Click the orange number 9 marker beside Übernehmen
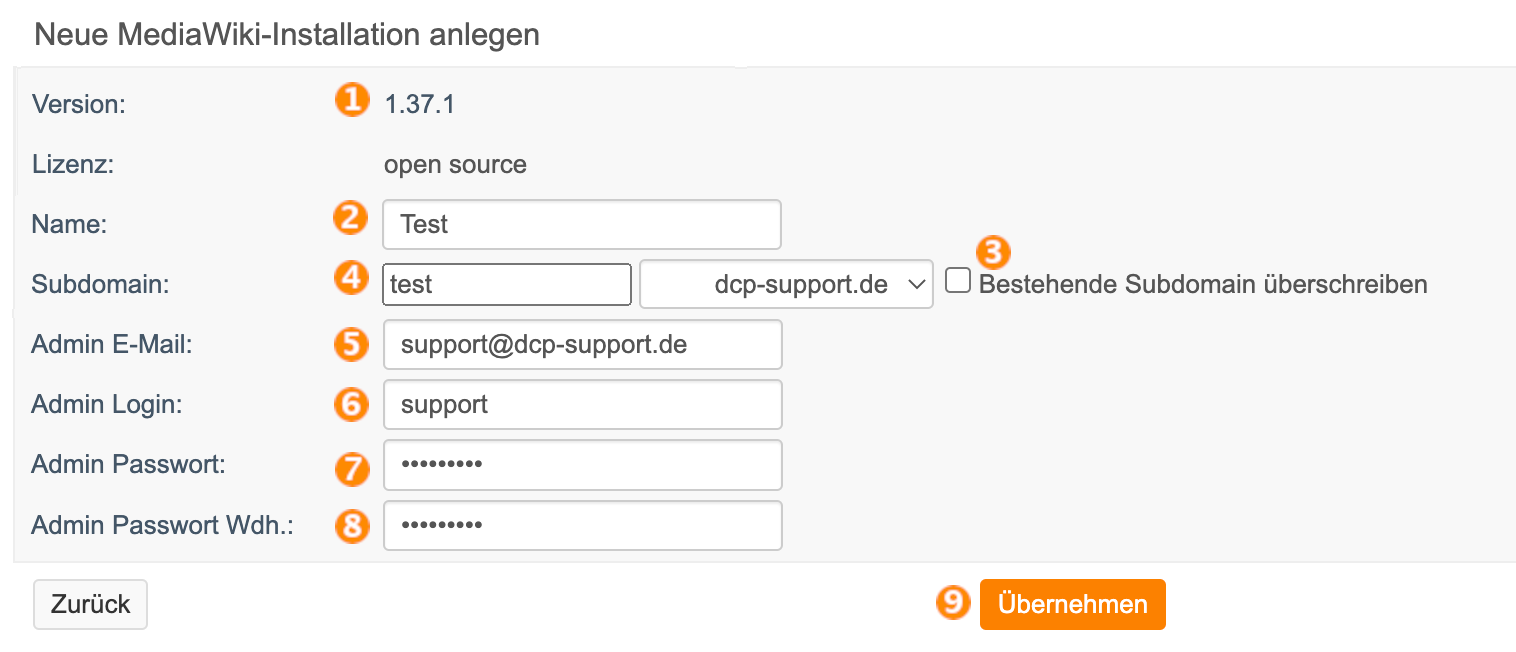Viewport: 1516px width, 652px height. [954, 601]
